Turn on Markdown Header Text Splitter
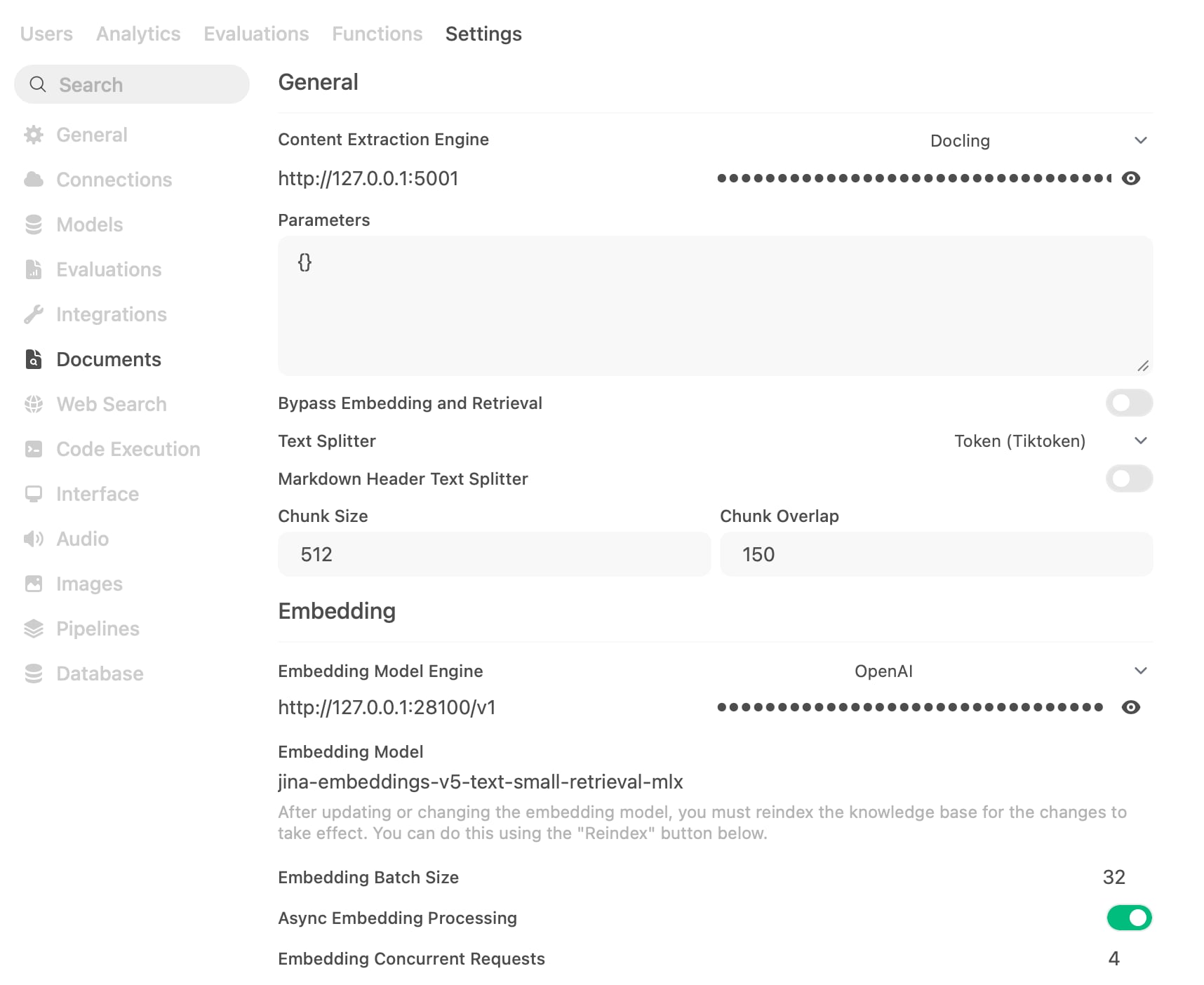The image size is (1204, 985). tap(1128, 478)
